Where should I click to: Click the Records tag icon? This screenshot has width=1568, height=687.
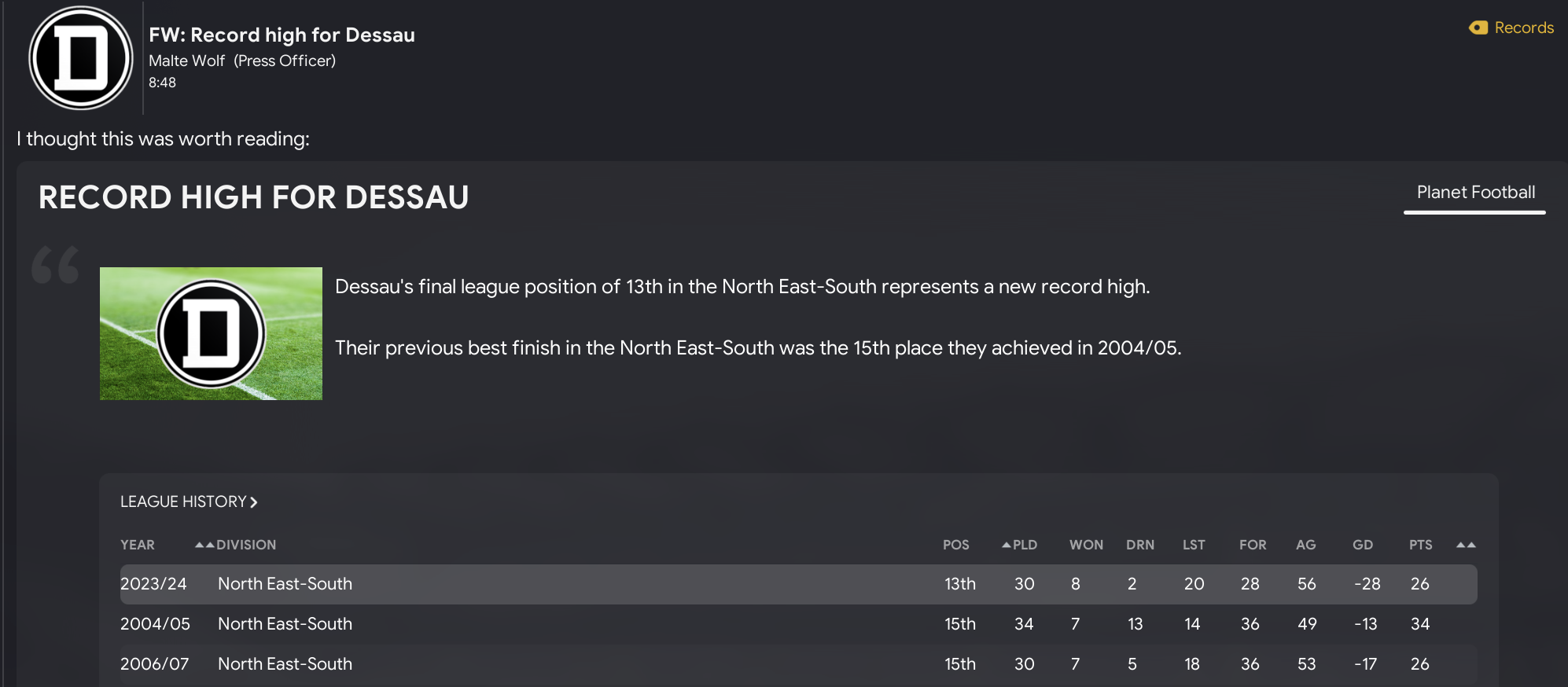click(x=1478, y=28)
